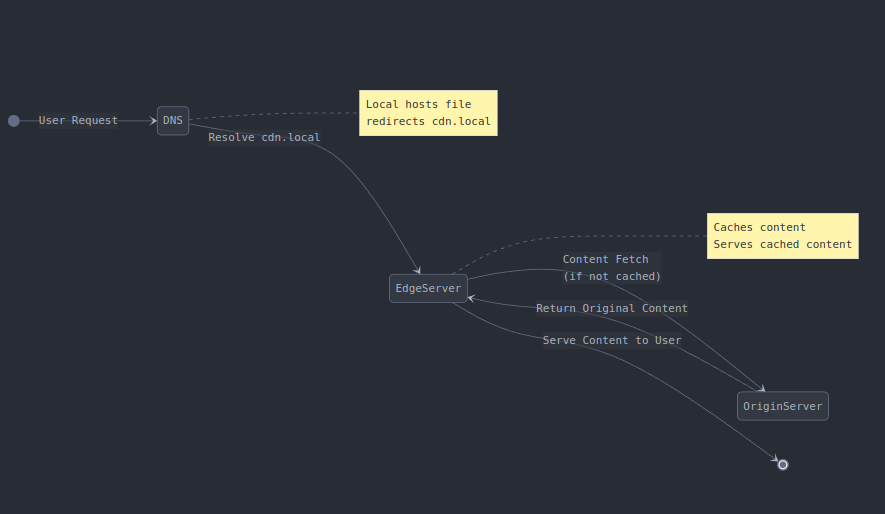Viewport: 885px width, 514px height.
Task: Click the filled start state circle
Action: [x=14, y=121]
